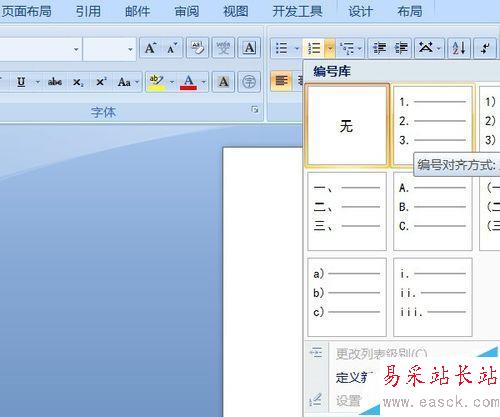Toggle strikethrough (abc) formatting
500x417 pixels.
55,82
